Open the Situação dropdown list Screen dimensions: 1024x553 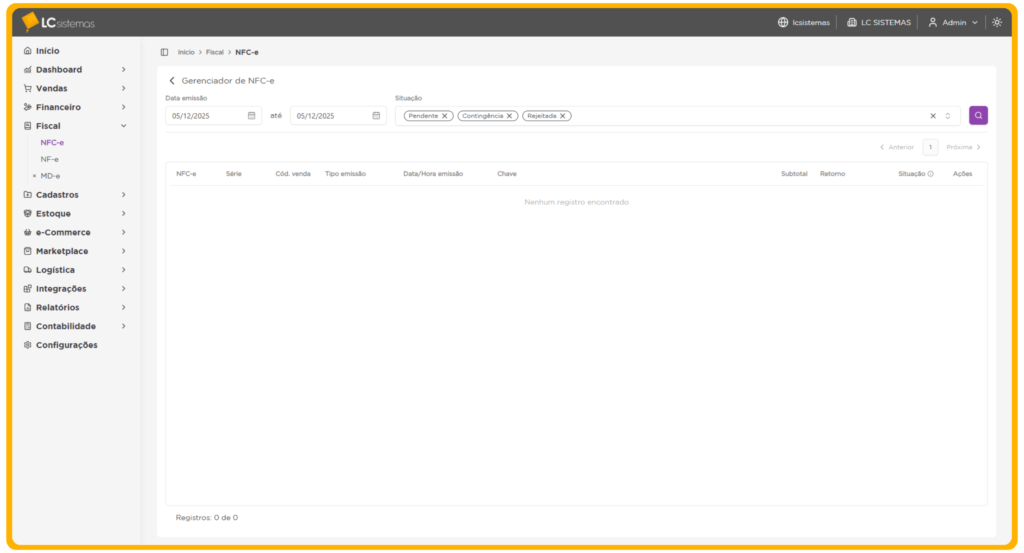coord(948,116)
